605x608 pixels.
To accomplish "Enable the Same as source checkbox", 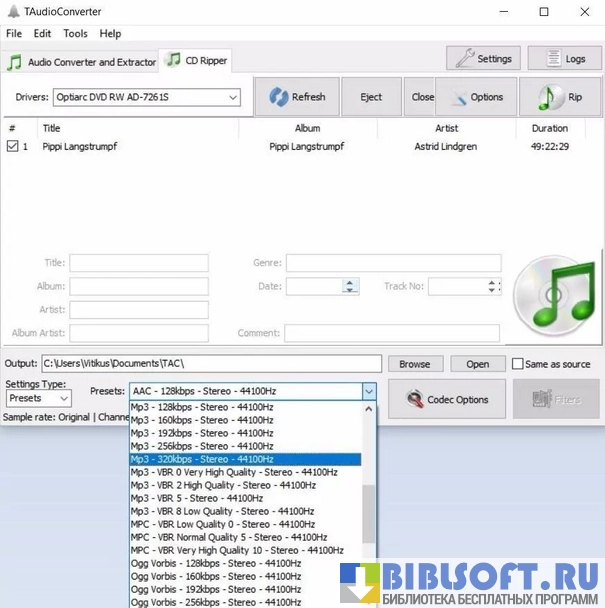I will coord(517,364).
